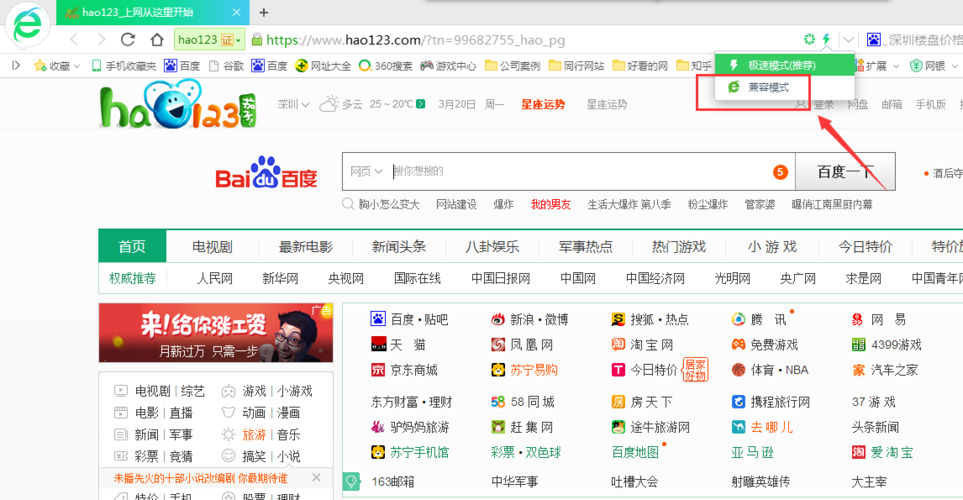Select 兼容模式 in mode menu

point(784,87)
